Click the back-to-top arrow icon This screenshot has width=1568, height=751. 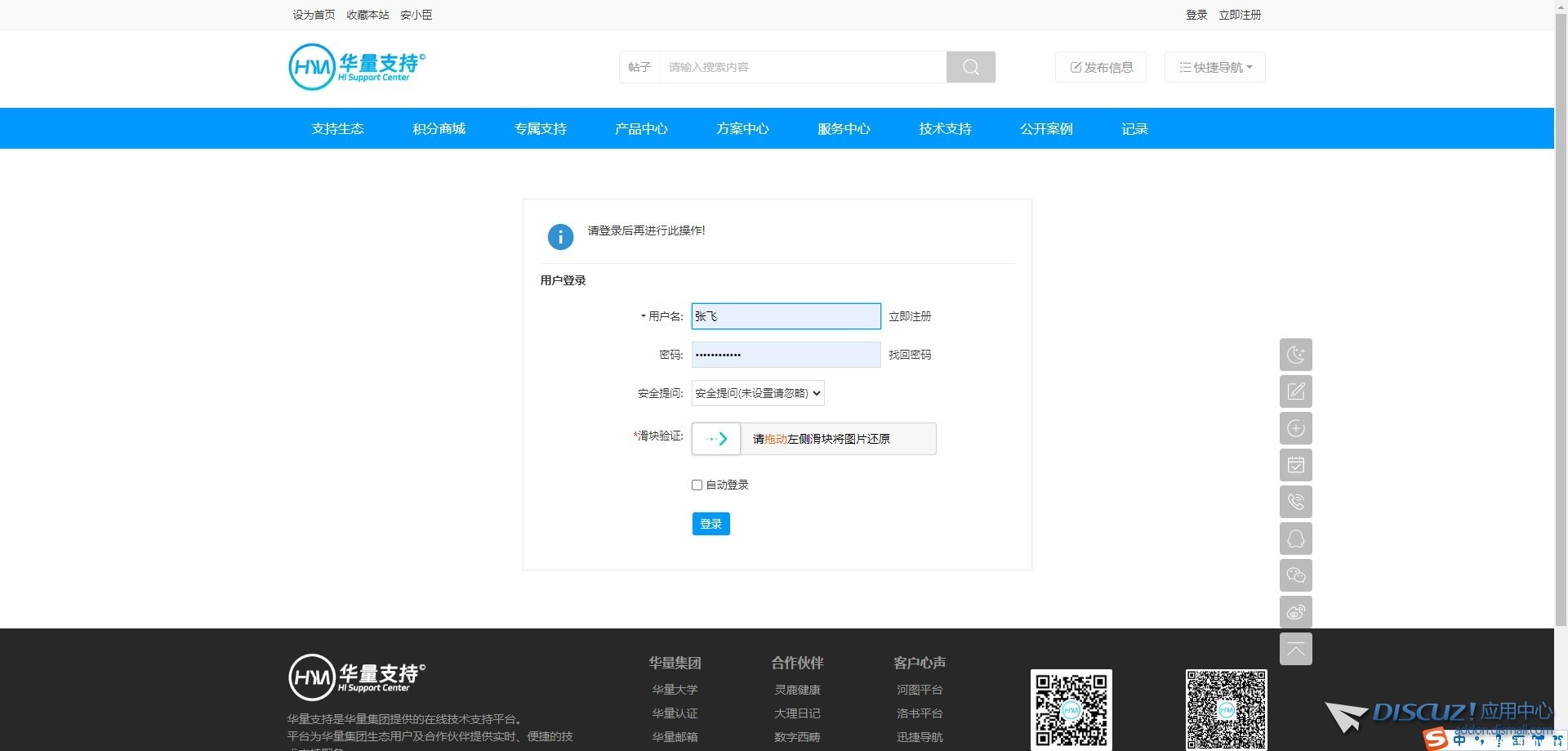click(1295, 649)
